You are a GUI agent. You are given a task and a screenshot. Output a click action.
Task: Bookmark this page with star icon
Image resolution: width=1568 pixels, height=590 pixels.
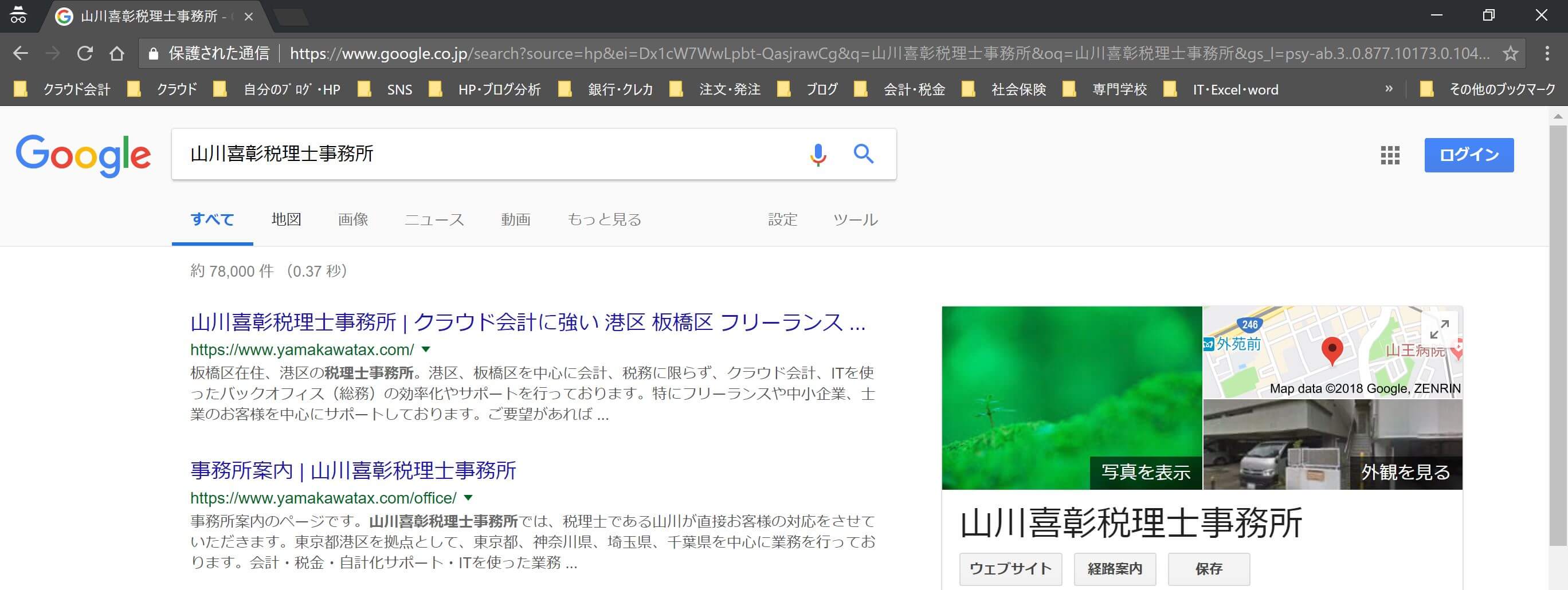pyautogui.click(x=1510, y=53)
